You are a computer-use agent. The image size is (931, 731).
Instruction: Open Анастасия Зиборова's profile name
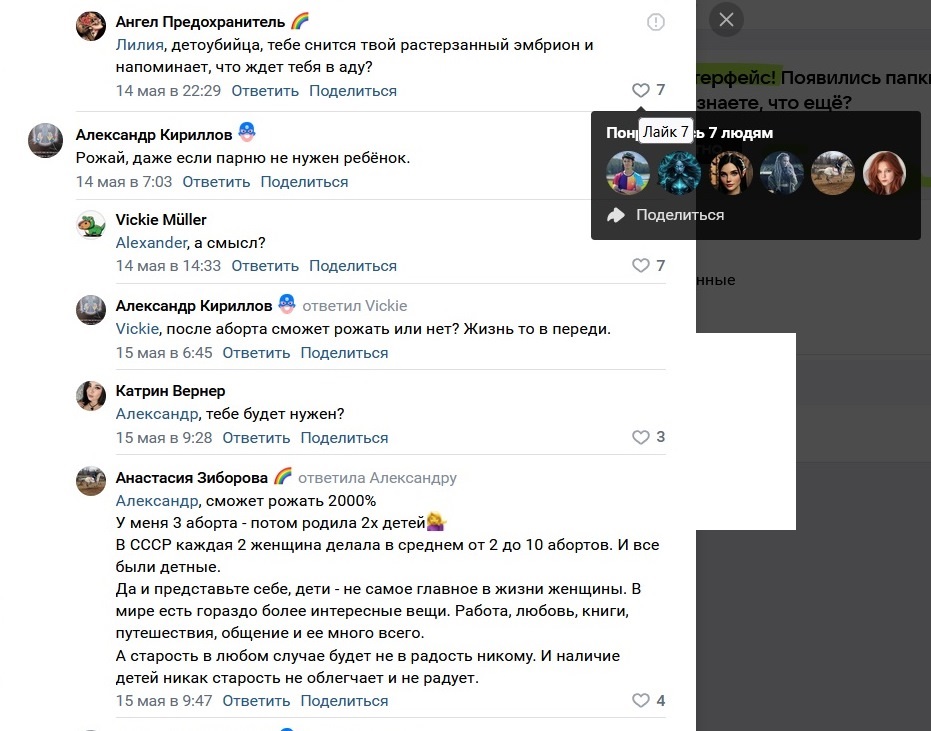[x=192, y=477]
